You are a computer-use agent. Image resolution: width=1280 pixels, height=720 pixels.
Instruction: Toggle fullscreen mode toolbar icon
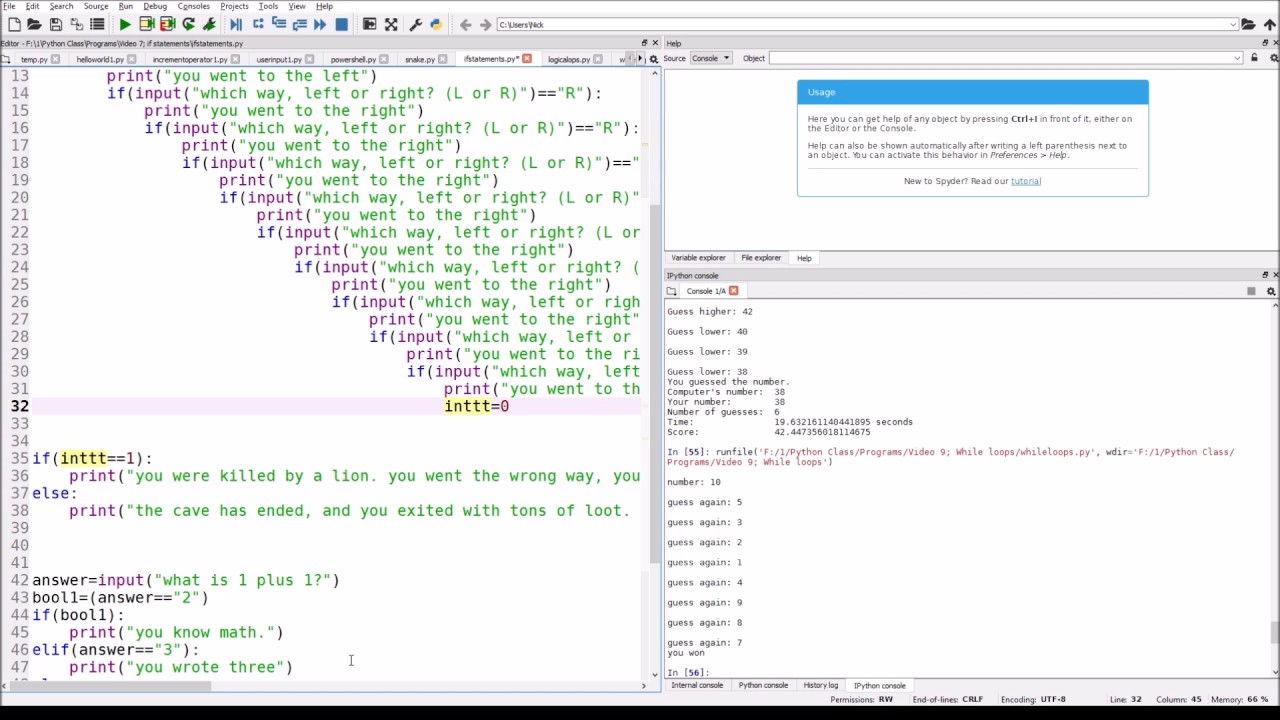click(x=391, y=24)
